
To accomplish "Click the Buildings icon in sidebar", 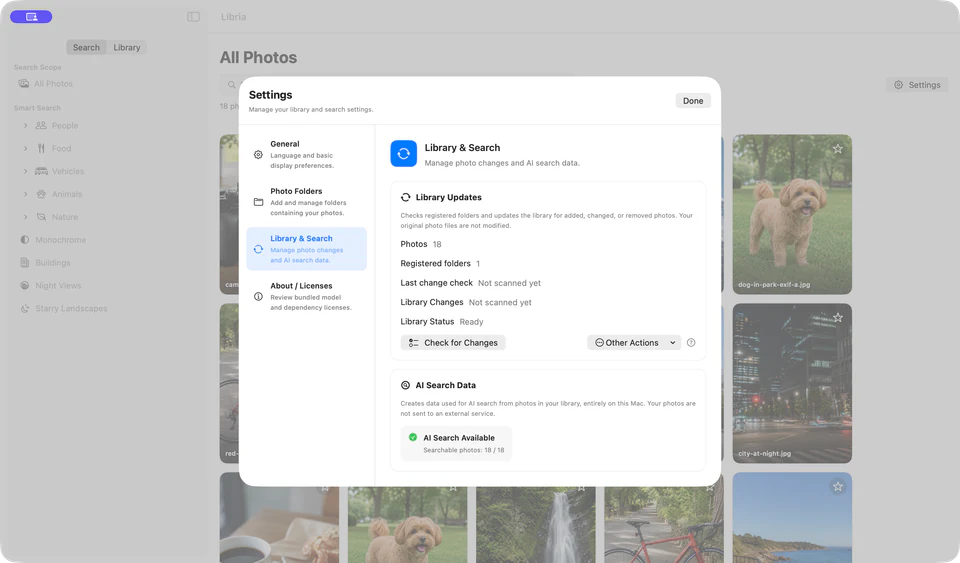I will pyautogui.click(x=24, y=263).
